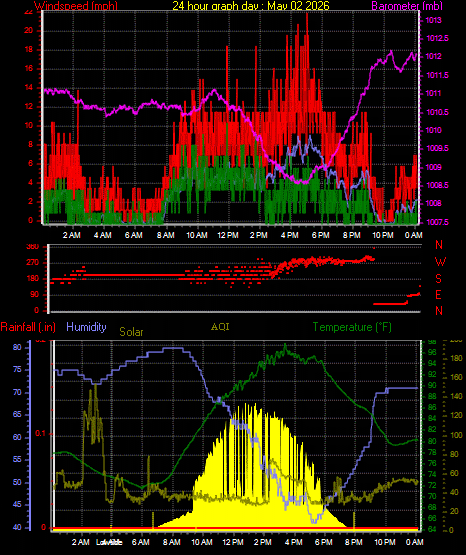466x555 pixels.
Task: Click the 1010.5 barometer scale value
Action: (437, 112)
